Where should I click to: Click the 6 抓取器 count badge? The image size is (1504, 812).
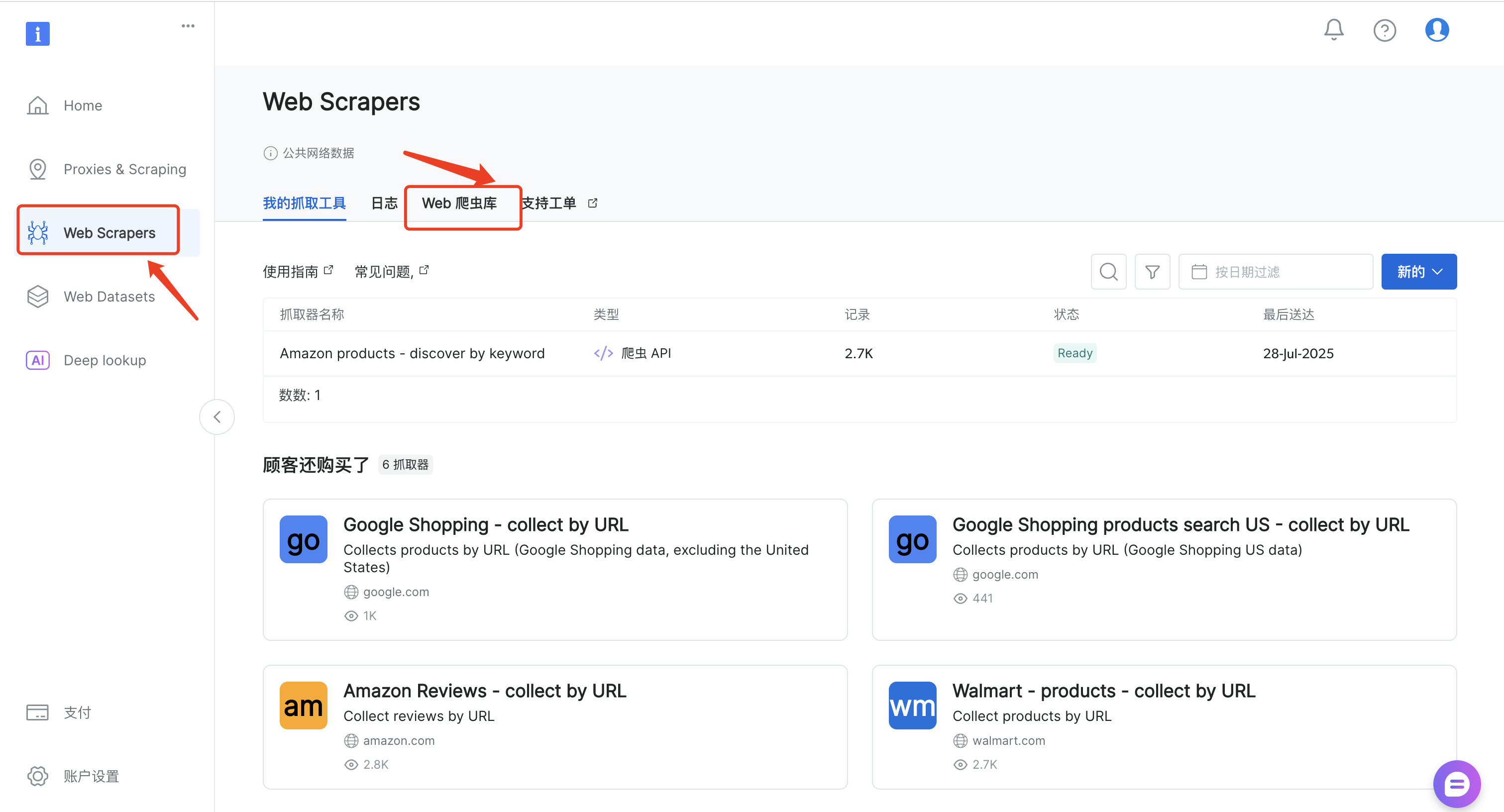(x=405, y=464)
